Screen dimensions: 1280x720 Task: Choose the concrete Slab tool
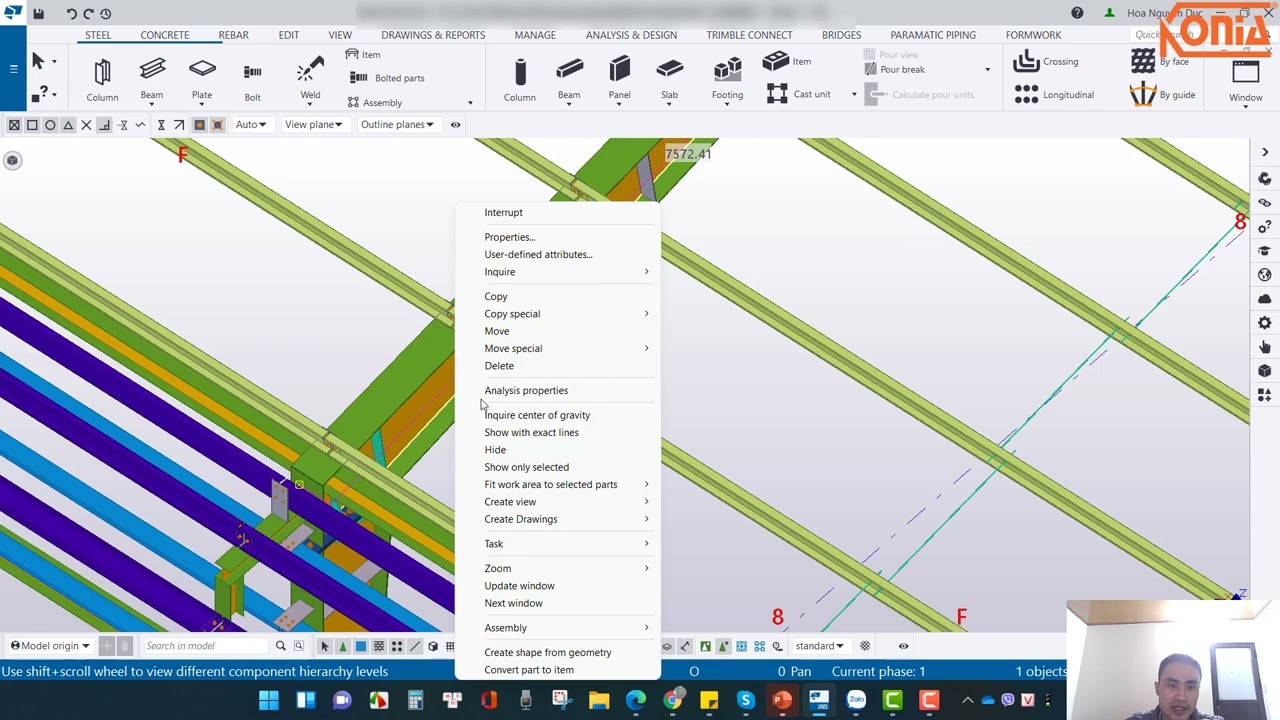click(x=669, y=80)
